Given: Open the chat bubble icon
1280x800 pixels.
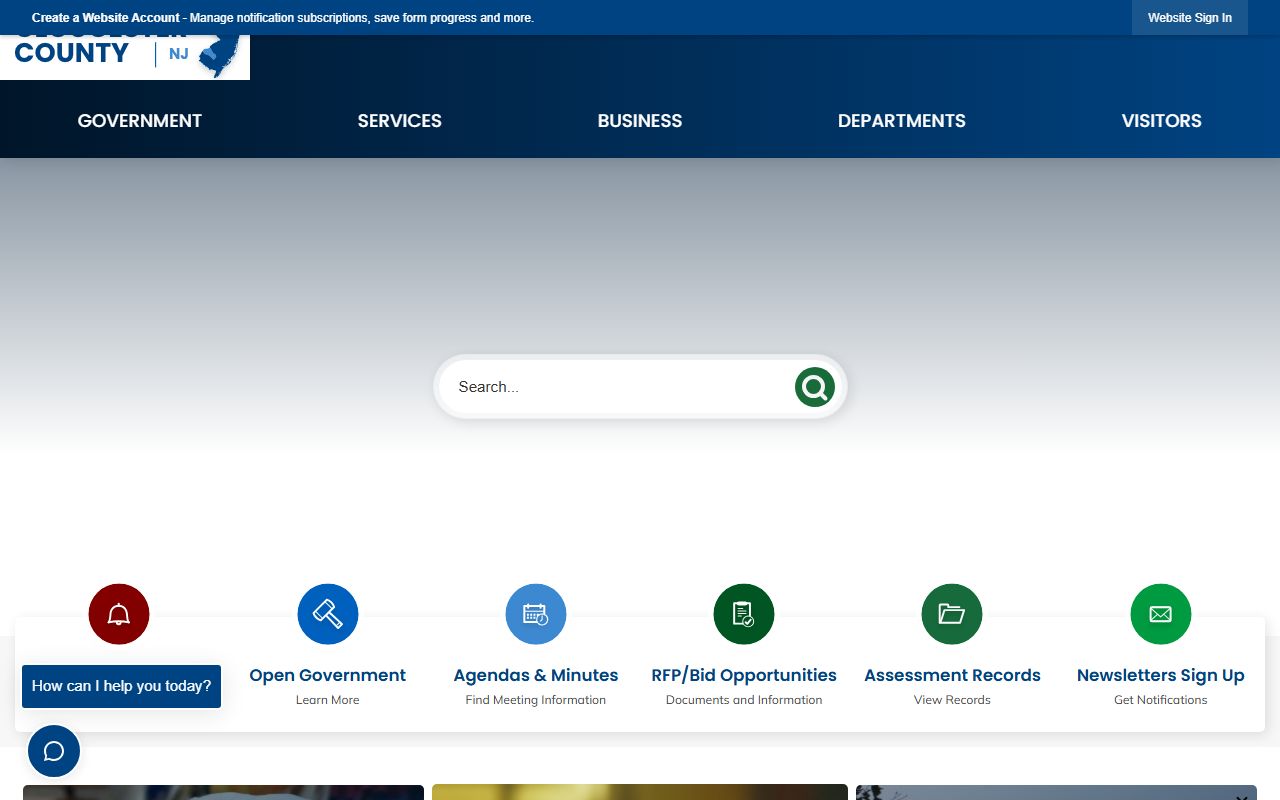Looking at the screenshot, I should click(x=54, y=751).
